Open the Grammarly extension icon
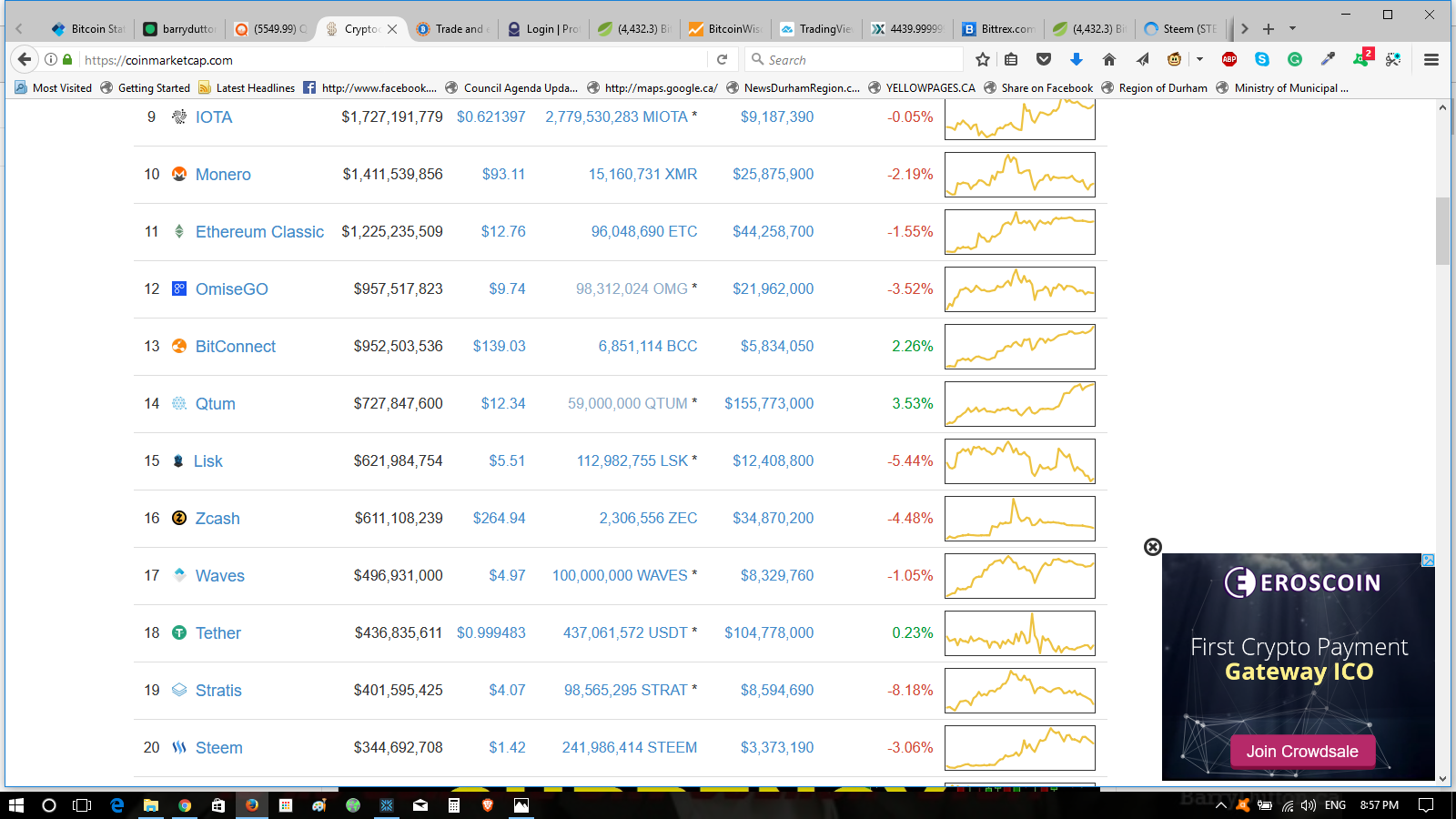 [x=1295, y=59]
